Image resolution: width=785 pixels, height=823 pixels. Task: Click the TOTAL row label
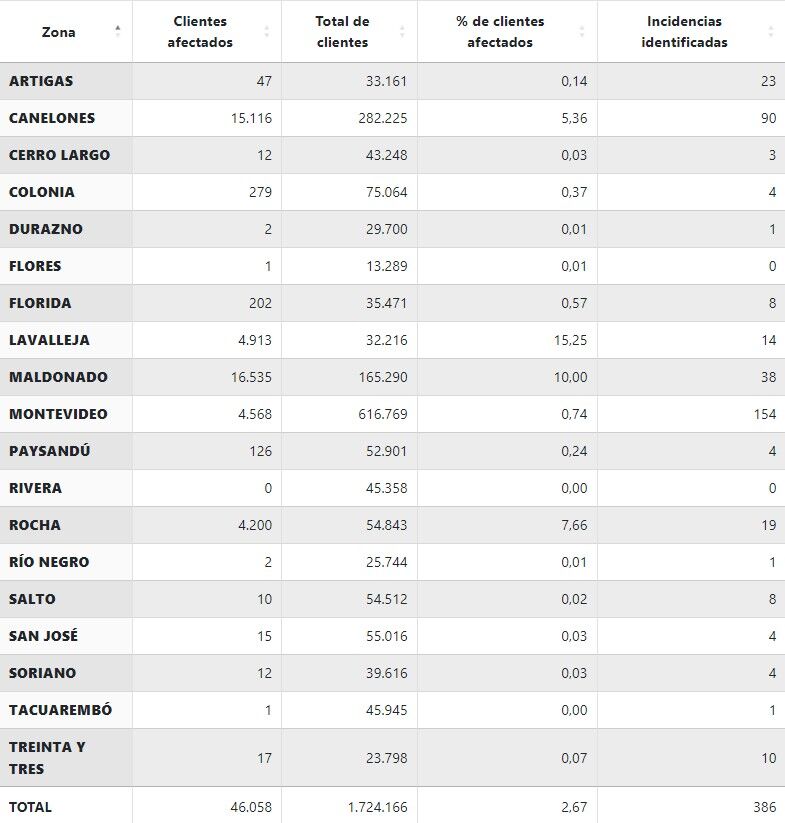pos(30,806)
